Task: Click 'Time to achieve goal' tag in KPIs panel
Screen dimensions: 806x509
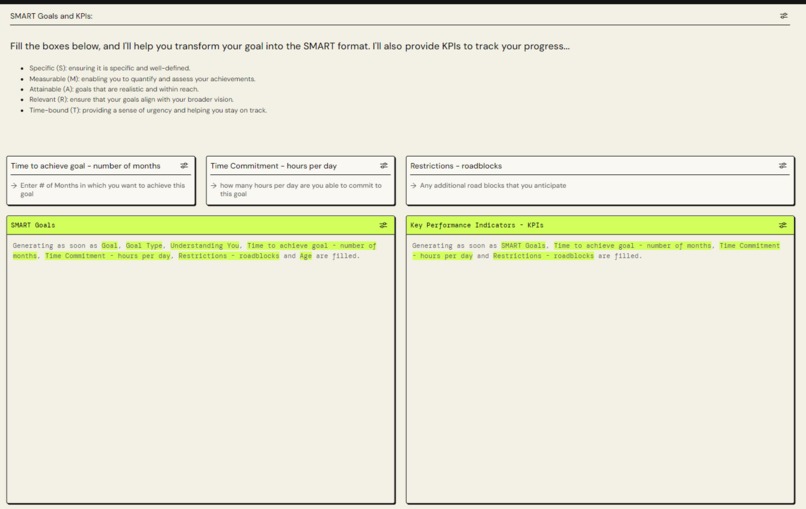Action: 633,246
